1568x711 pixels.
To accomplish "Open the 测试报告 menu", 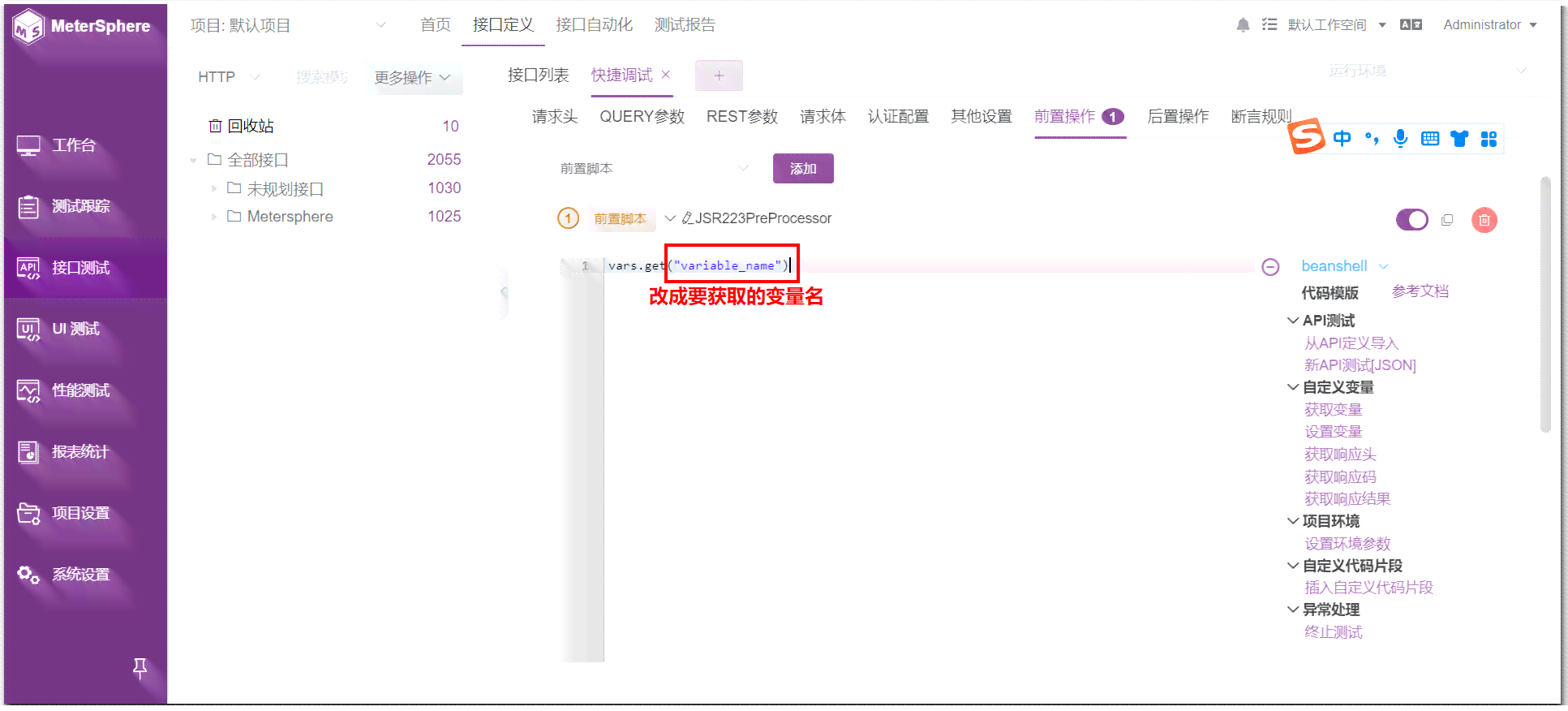I will click(685, 25).
